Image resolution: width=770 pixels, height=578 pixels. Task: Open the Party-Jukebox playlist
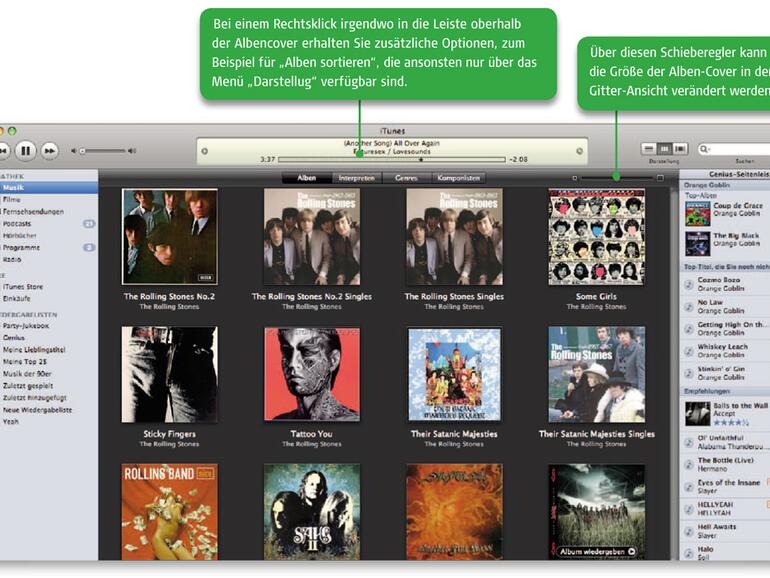49,326
